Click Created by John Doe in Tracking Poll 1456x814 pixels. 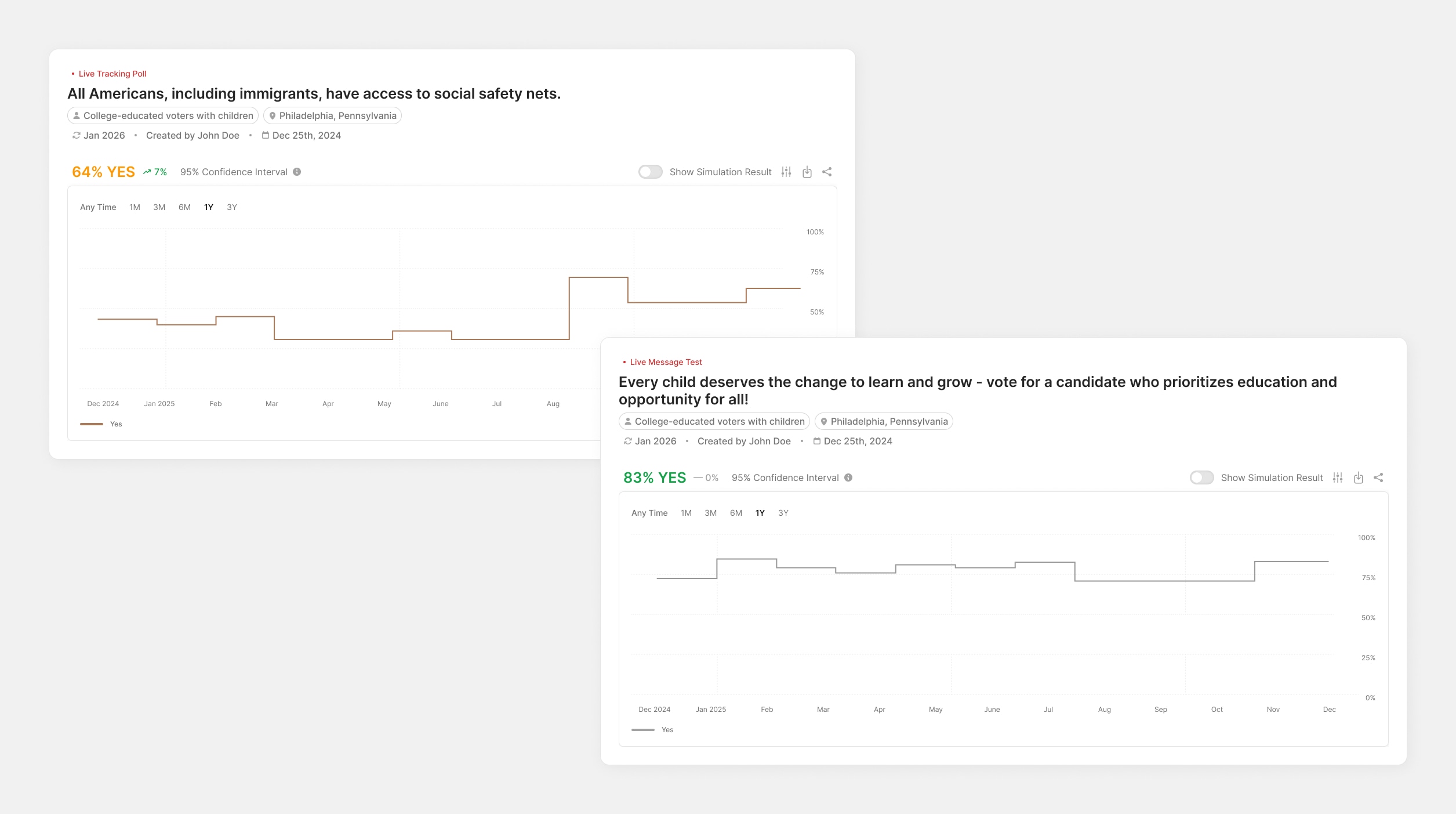click(193, 135)
